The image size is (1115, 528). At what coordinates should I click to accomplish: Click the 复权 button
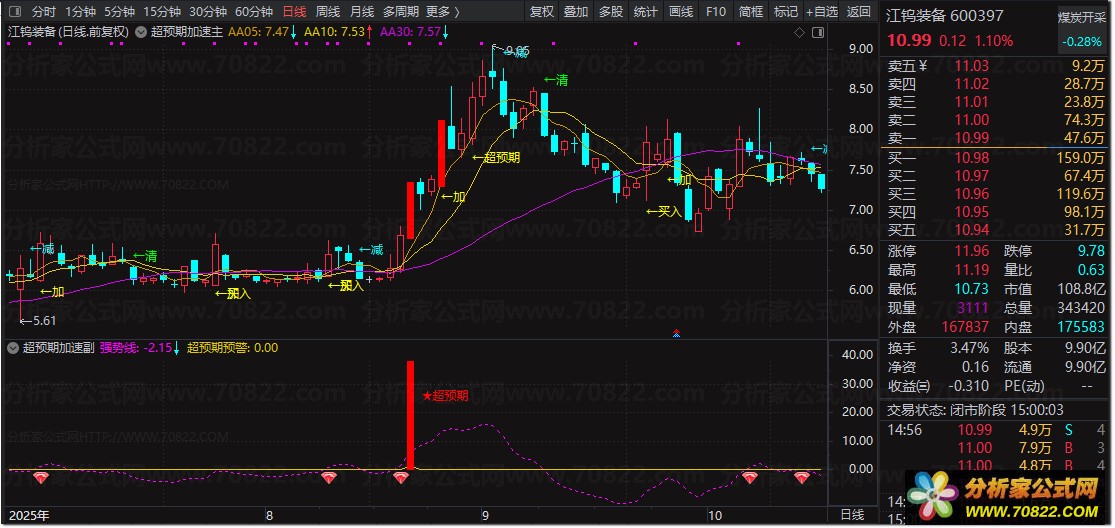tap(542, 11)
